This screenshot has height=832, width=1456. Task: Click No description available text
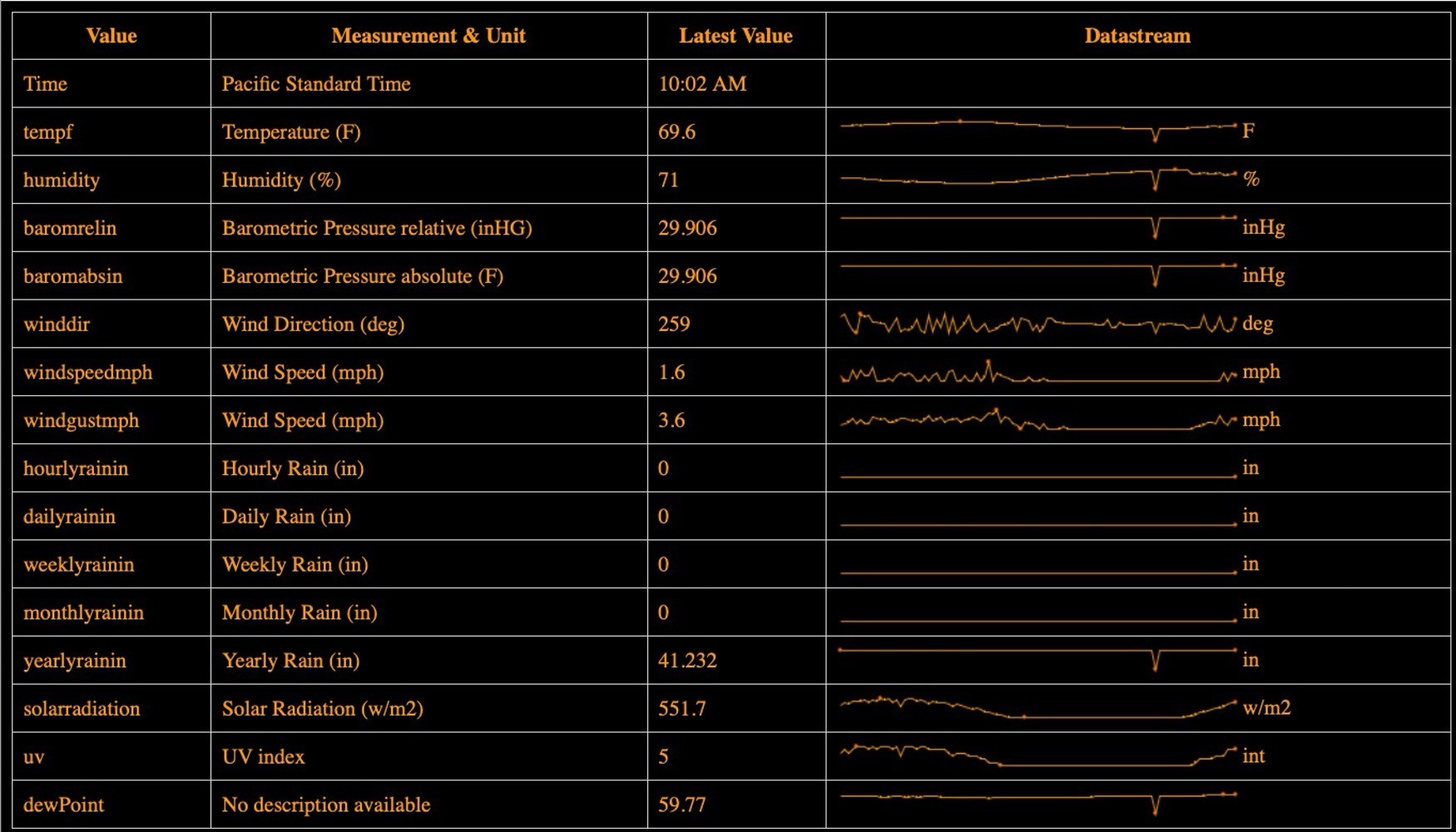coord(326,805)
